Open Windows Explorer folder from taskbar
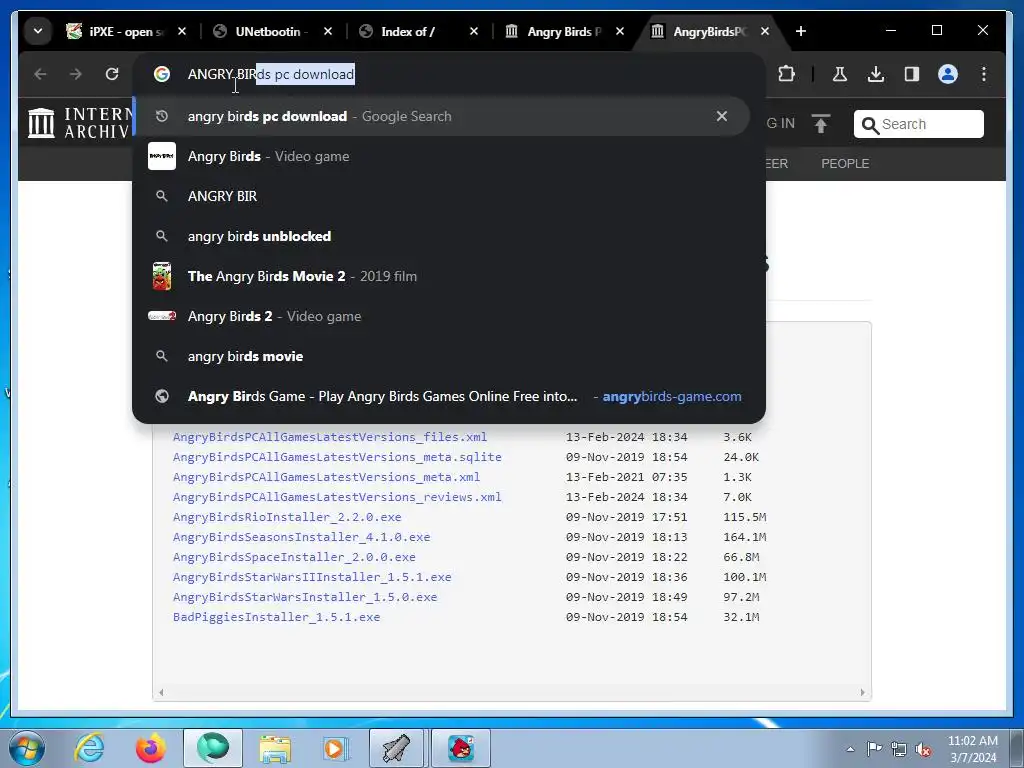This screenshot has height=768, width=1024. pos(275,748)
